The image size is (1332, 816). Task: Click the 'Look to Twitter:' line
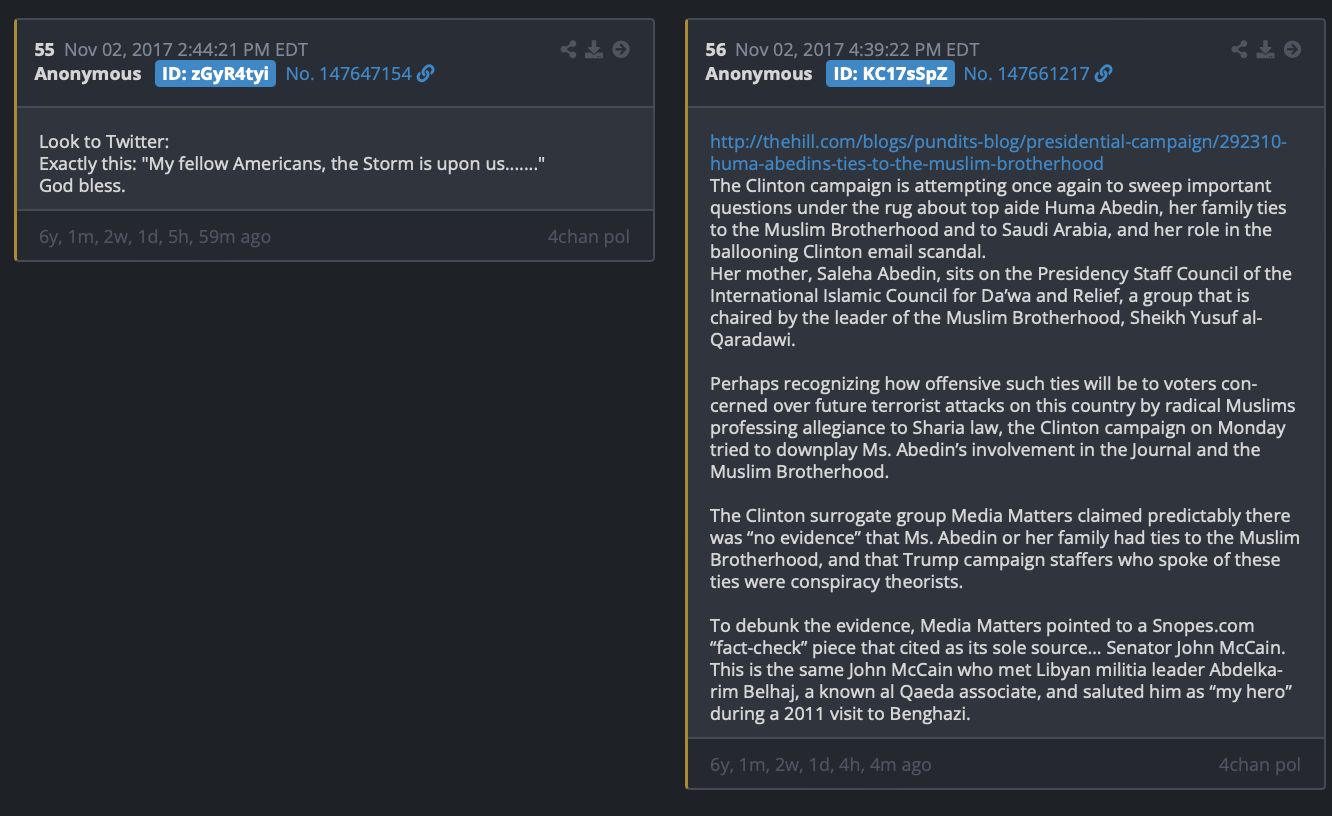[104, 142]
